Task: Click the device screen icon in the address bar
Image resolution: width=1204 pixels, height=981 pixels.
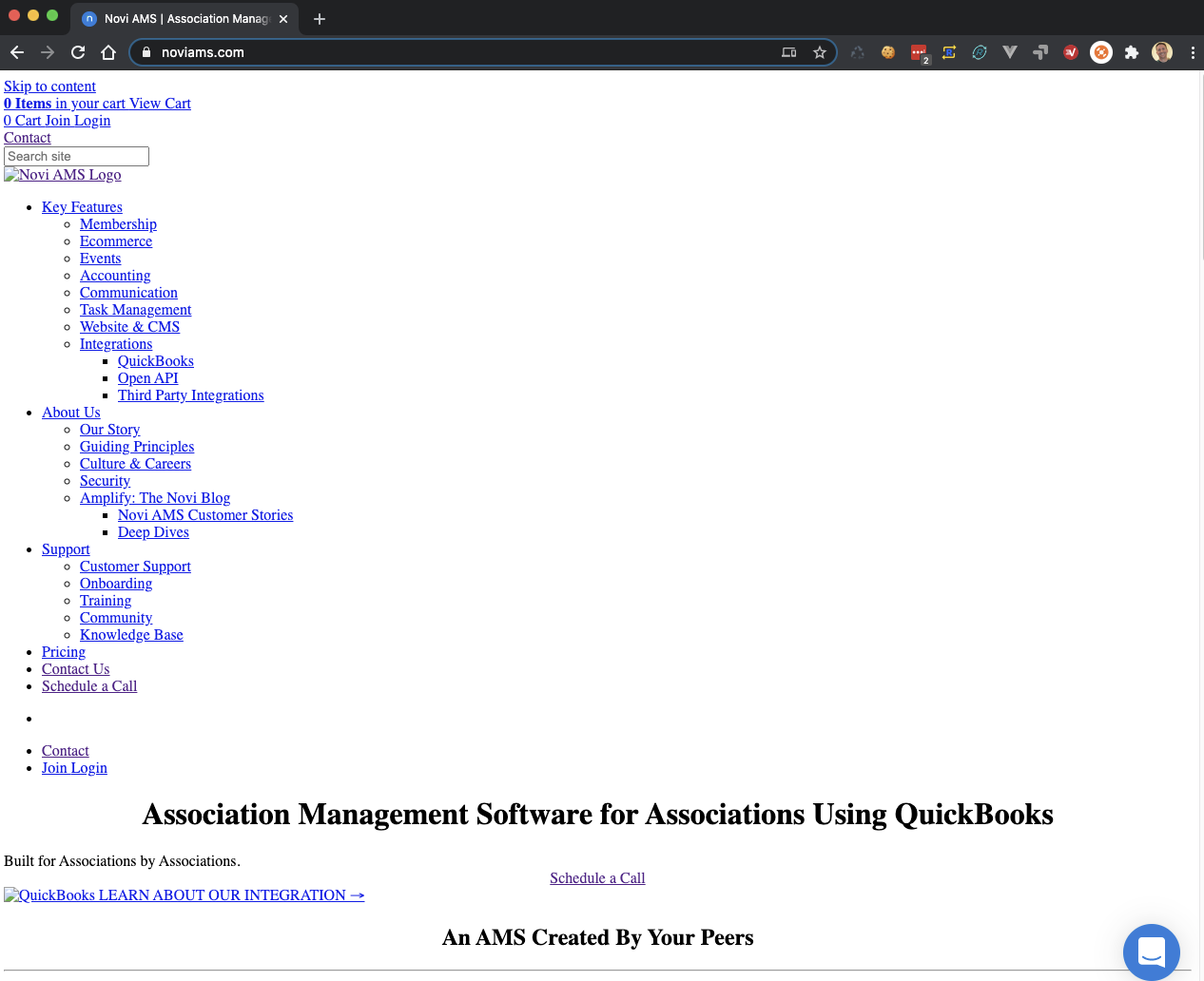Action: [x=789, y=52]
